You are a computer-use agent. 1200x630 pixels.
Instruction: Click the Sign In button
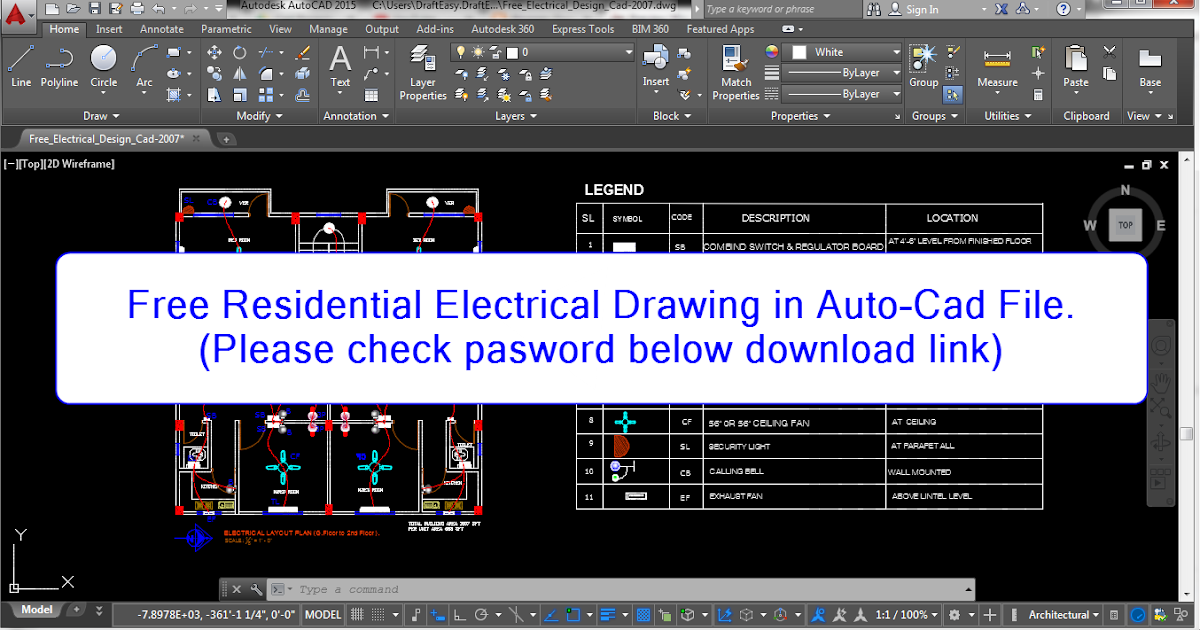(921, 9)
